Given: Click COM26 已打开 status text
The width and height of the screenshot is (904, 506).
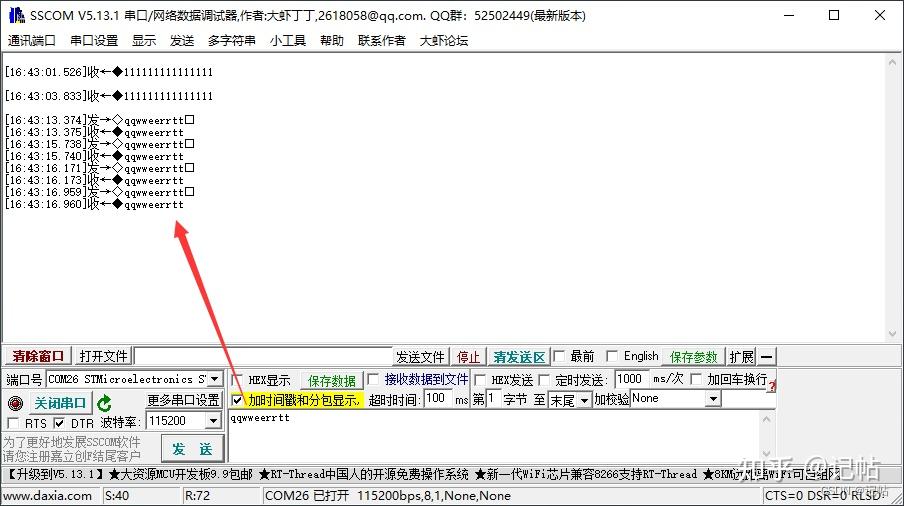Looking at the screenshot, I should [307, 496].
